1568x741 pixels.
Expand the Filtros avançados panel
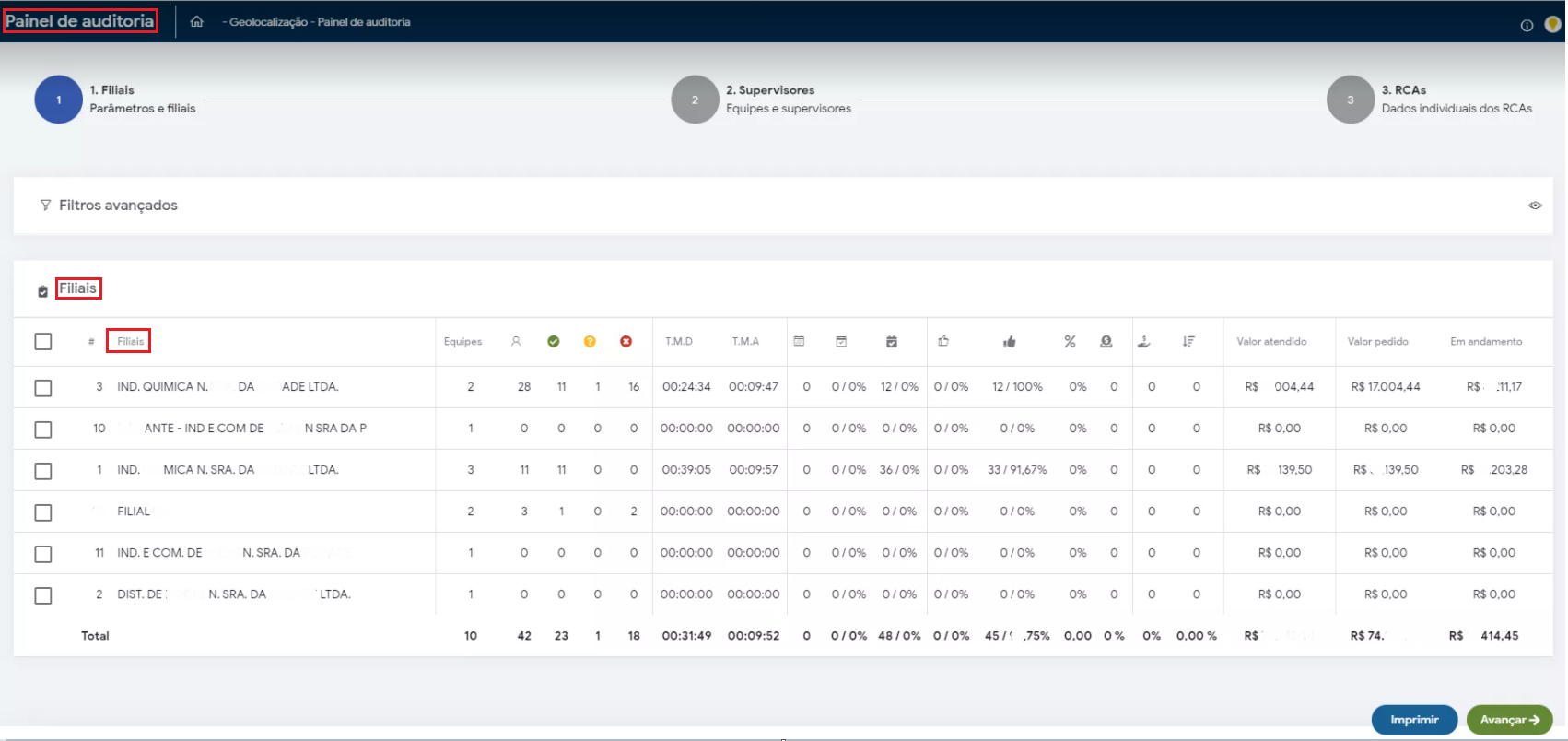tap(118, 206)
